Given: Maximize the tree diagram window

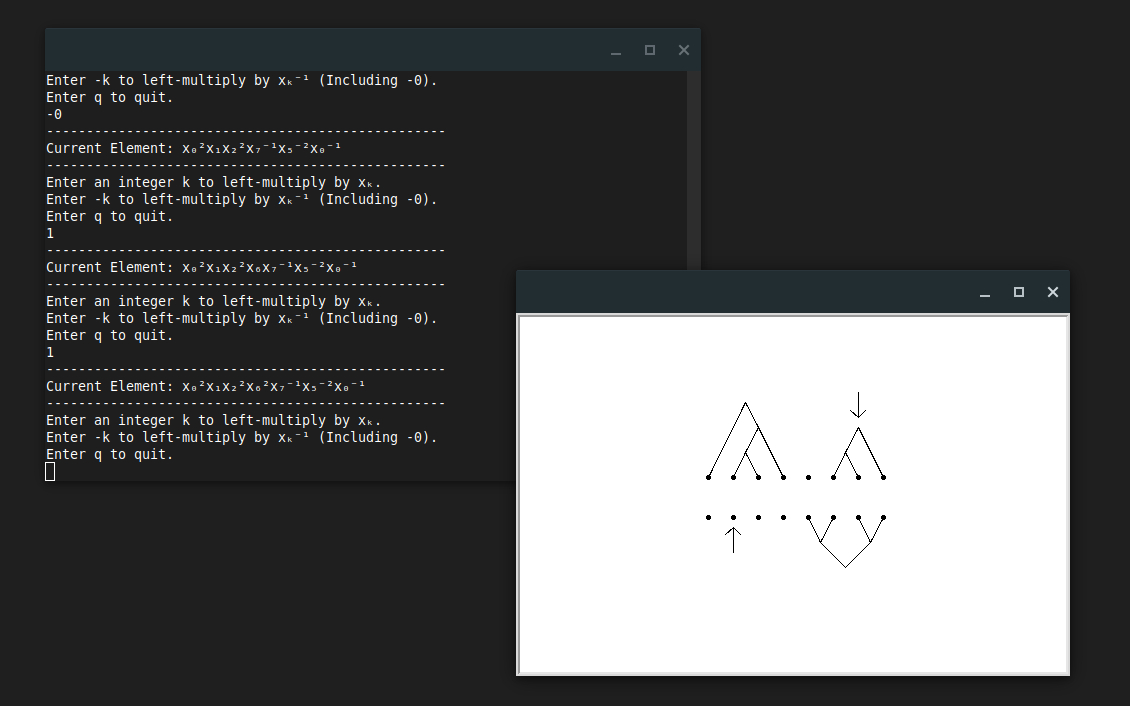Looking at the screenshot, I should 1018,292.
